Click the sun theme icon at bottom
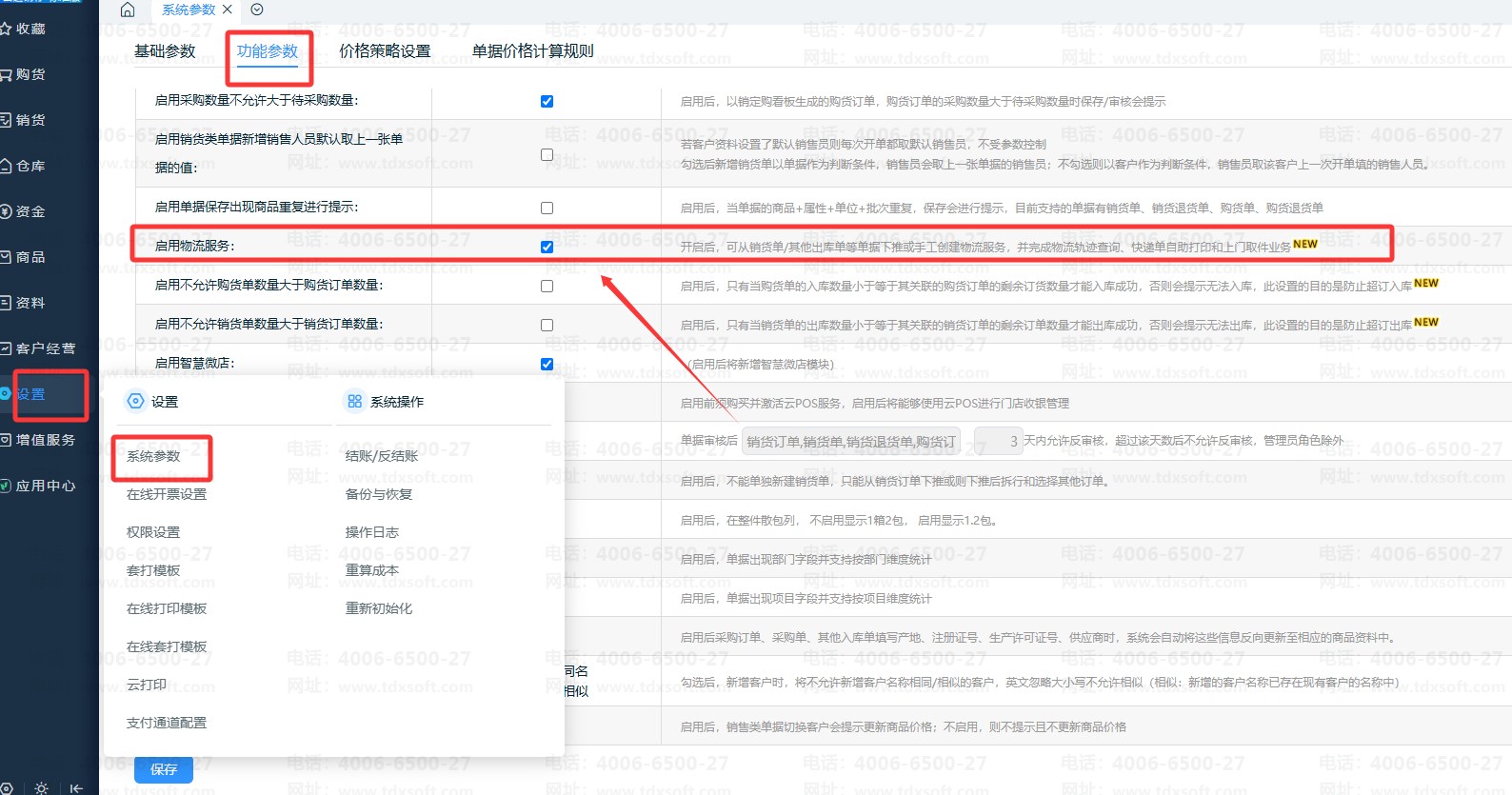 pyautogui.click(x=41, y=787)
